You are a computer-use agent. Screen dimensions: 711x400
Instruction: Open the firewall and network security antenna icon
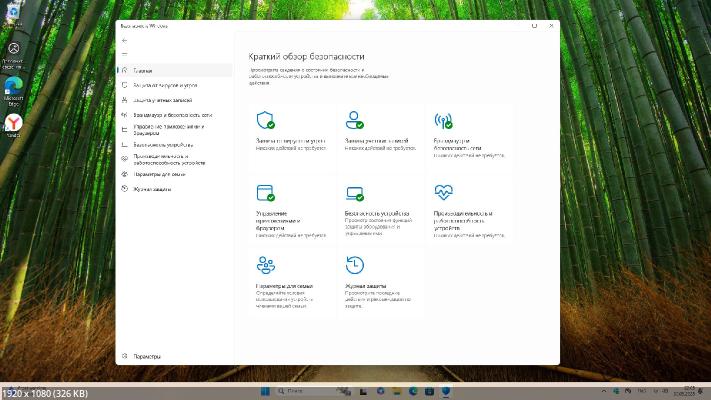point(442,121)
